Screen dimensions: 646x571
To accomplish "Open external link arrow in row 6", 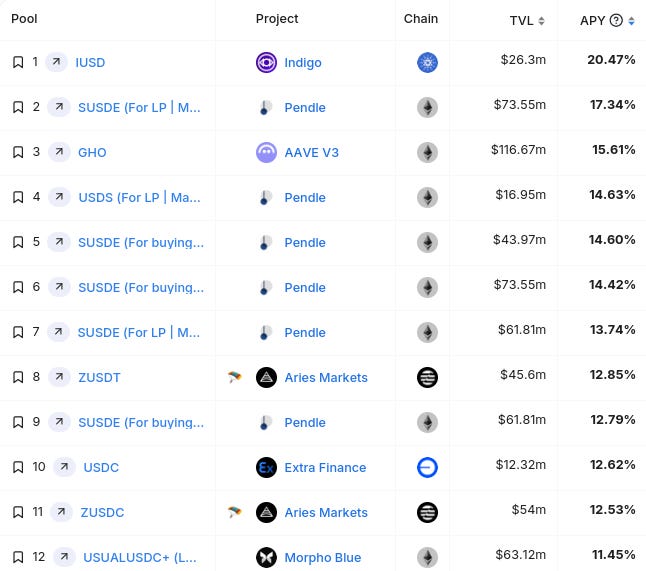I will (x=59, y=287).
